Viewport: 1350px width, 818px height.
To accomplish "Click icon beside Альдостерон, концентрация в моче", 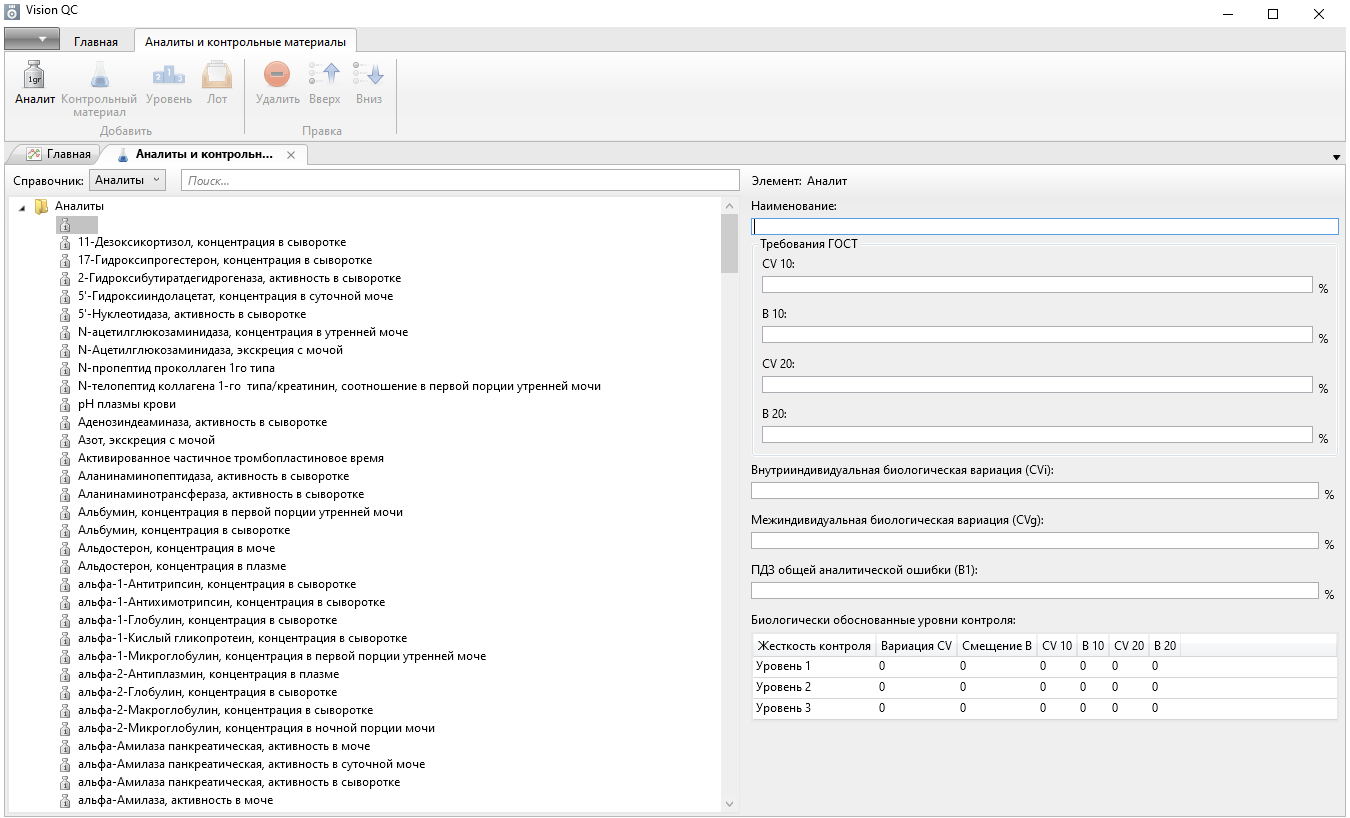I will tap(65, 548).
